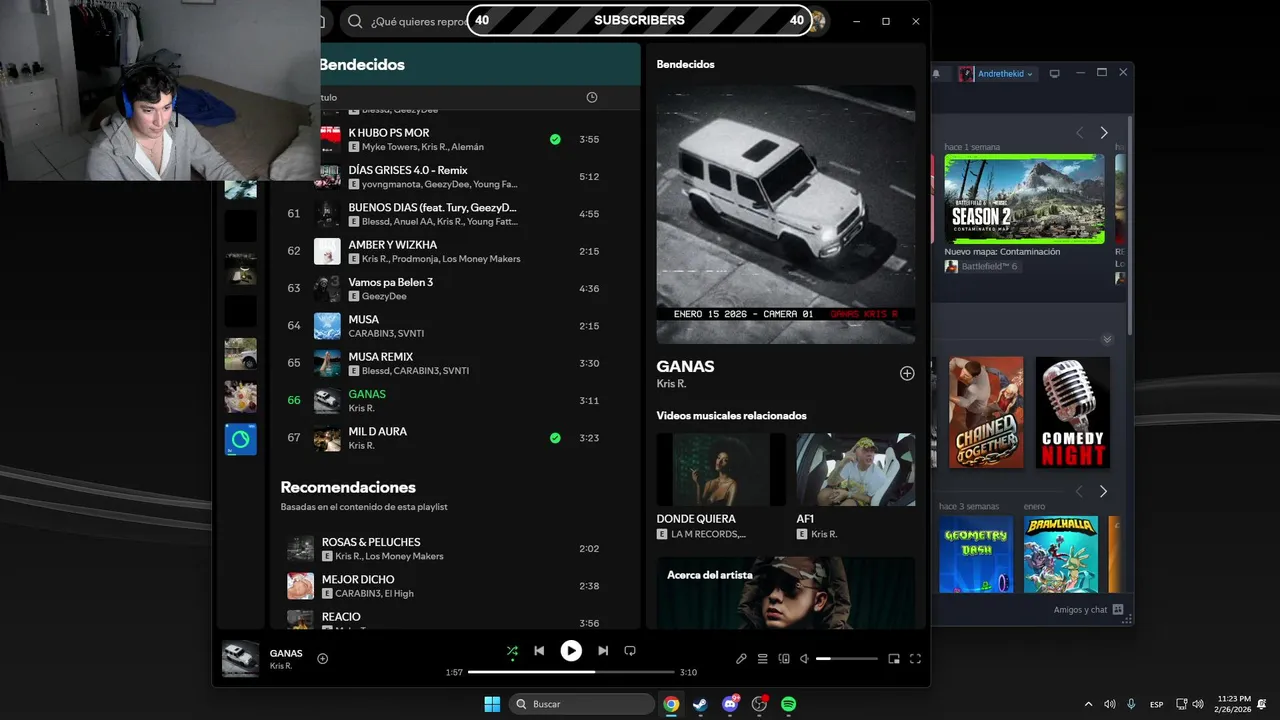Toggle saved checkmark for MIL D AURA

[x=555, y=438]
